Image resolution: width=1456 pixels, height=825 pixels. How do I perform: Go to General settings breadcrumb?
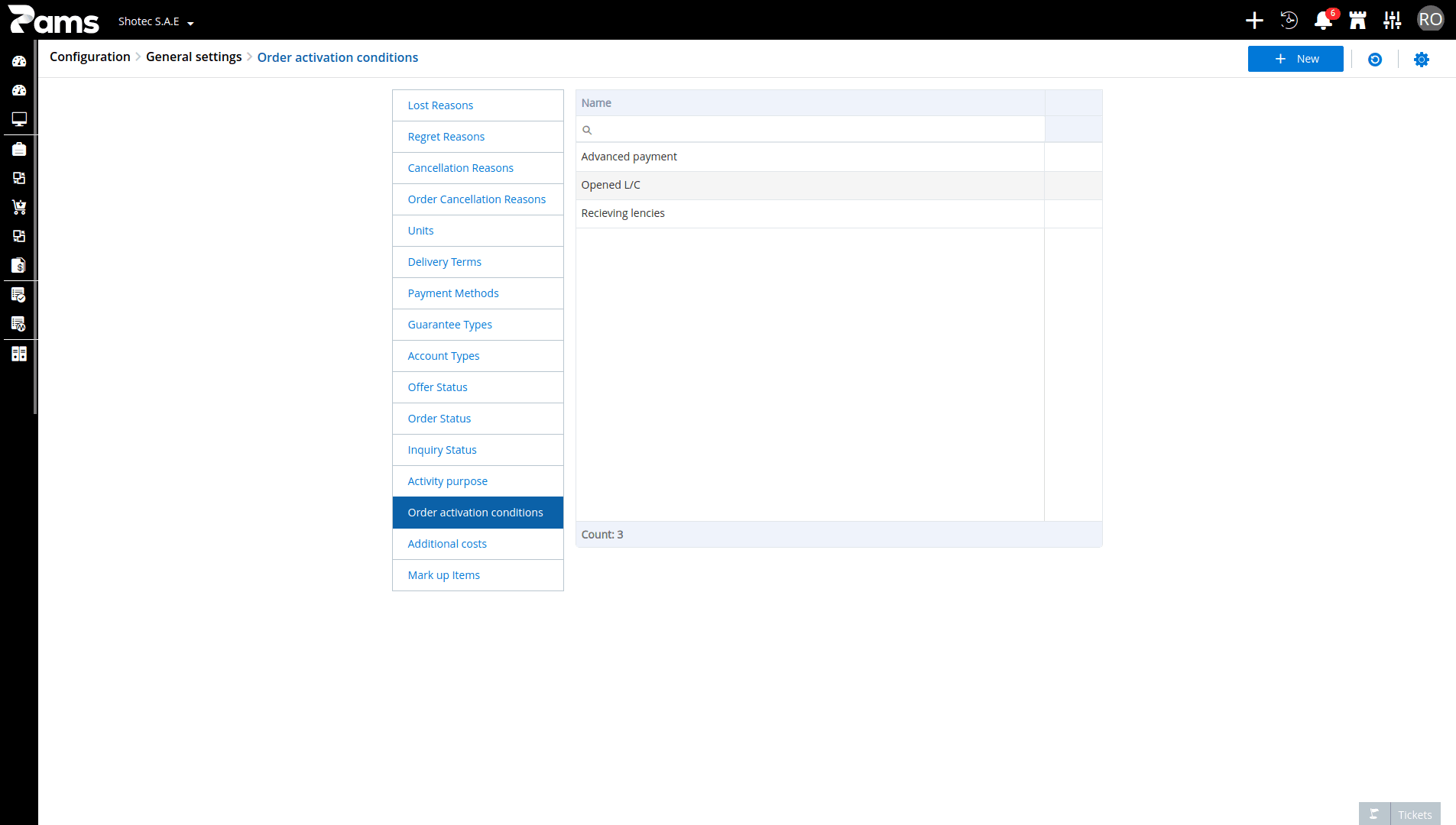pyautogui.click(x=194, y=57)
